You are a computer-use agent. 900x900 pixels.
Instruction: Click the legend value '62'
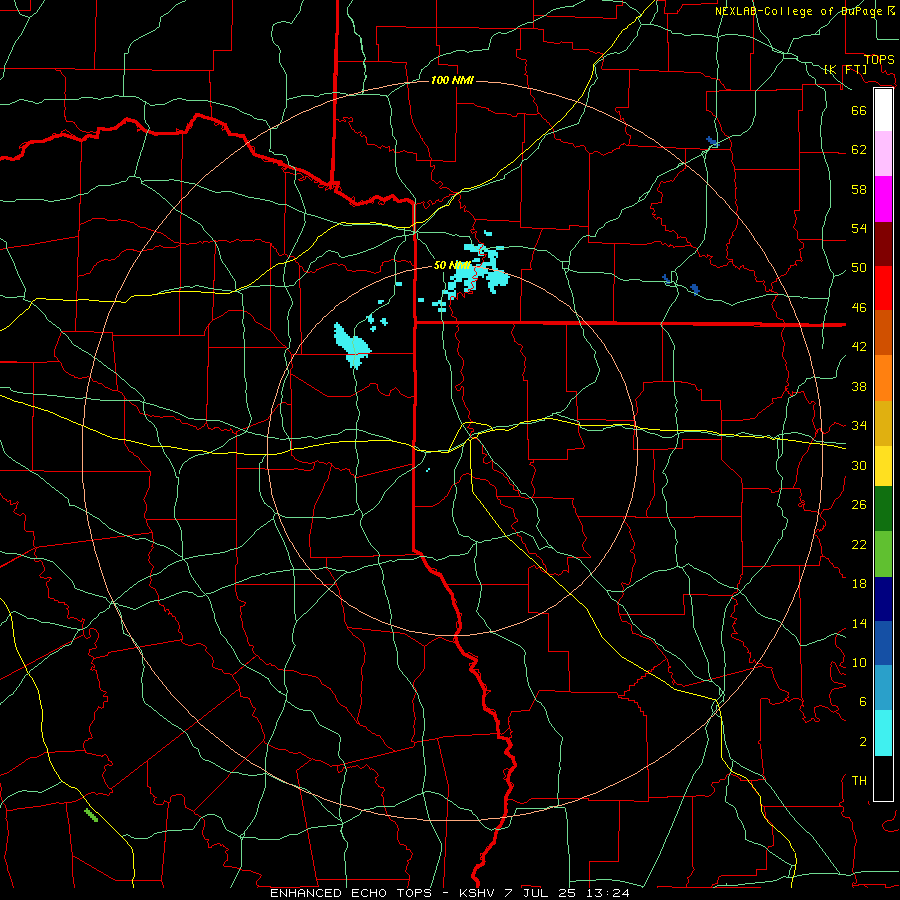(x=859, y=150)
